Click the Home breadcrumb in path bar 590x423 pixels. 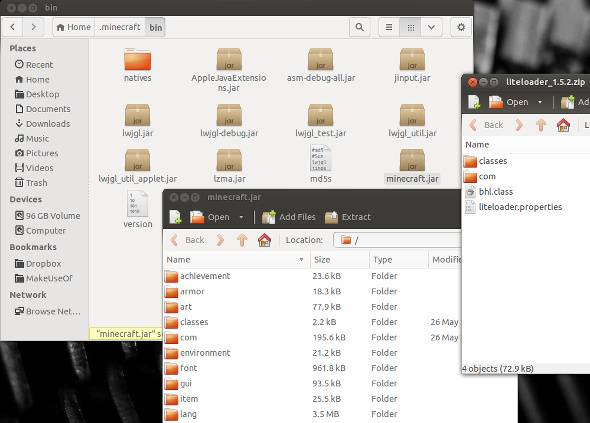coord(74,27)
